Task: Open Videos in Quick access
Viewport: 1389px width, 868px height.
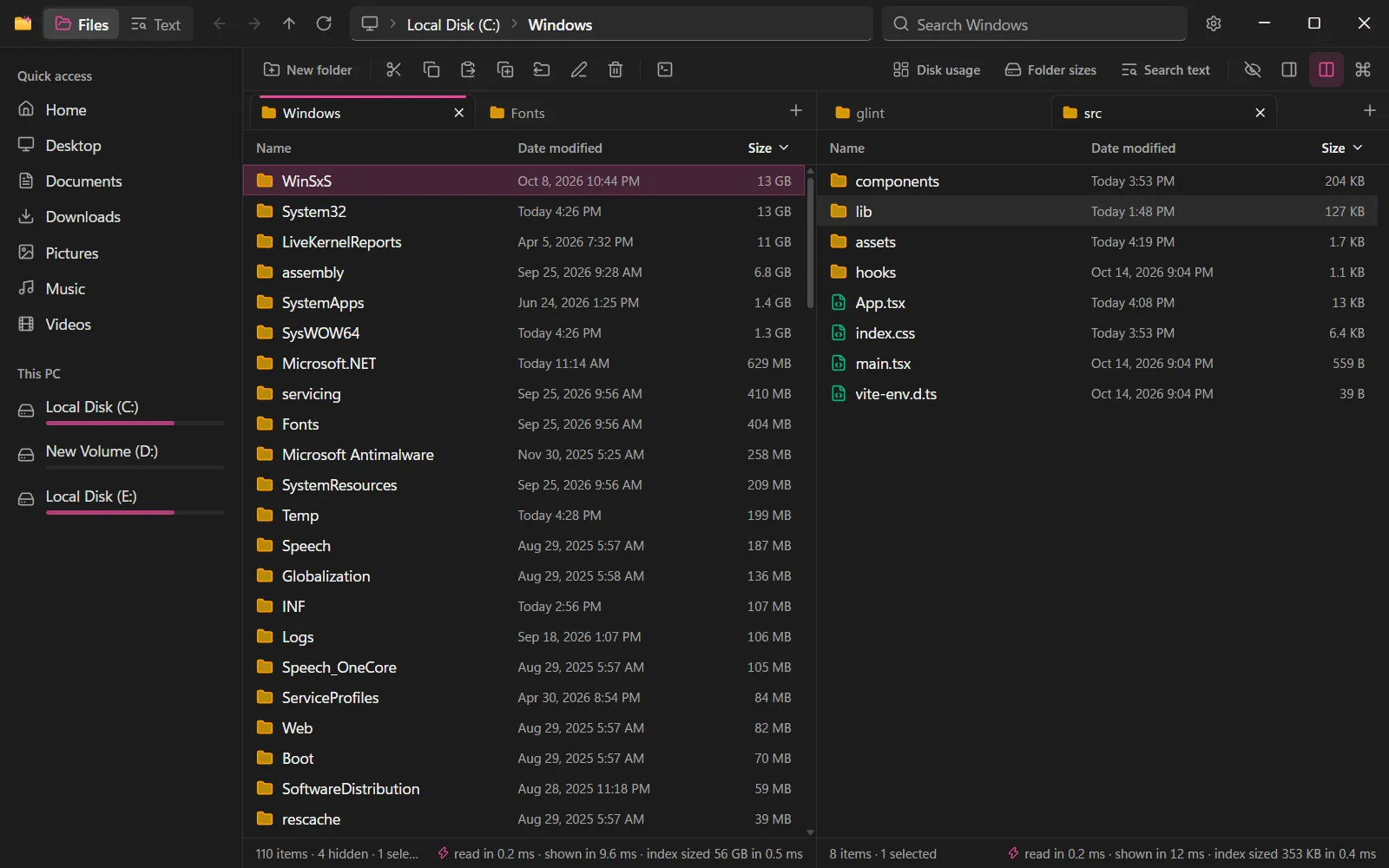Action: [122, 324]
